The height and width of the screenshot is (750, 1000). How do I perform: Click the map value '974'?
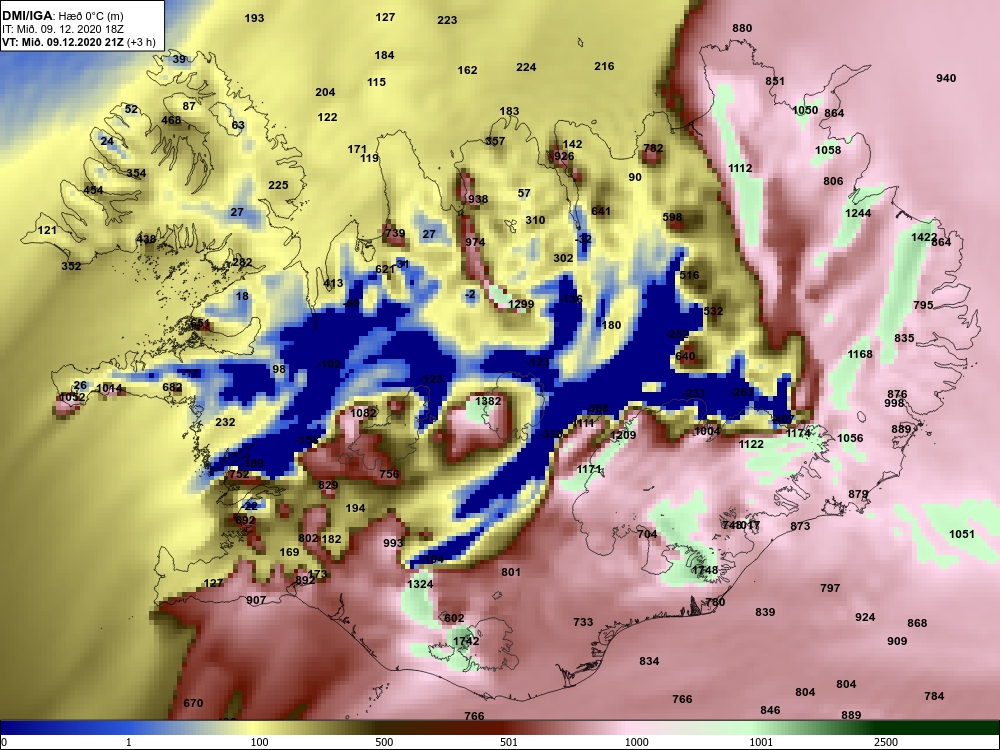click(475, 242)
